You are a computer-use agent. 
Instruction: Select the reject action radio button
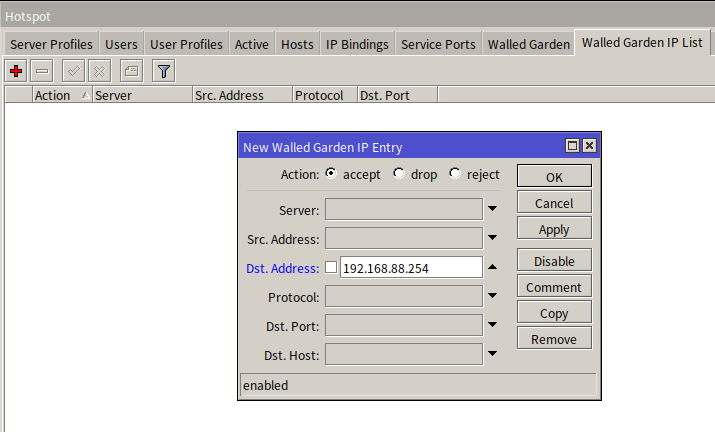click(x=455, y=174)
